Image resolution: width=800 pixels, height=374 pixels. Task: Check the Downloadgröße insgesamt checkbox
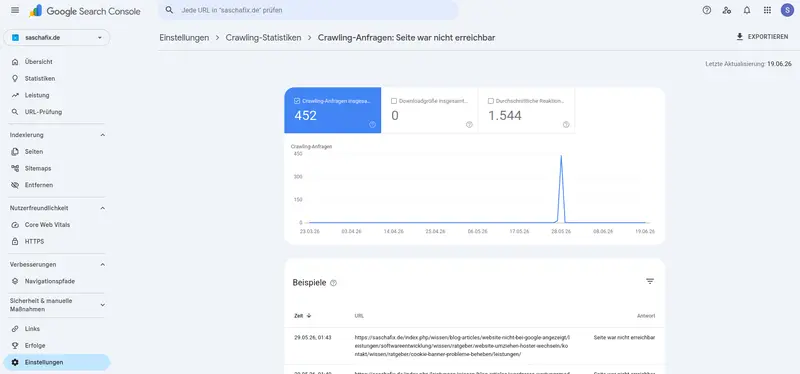[x=393, y=101]
